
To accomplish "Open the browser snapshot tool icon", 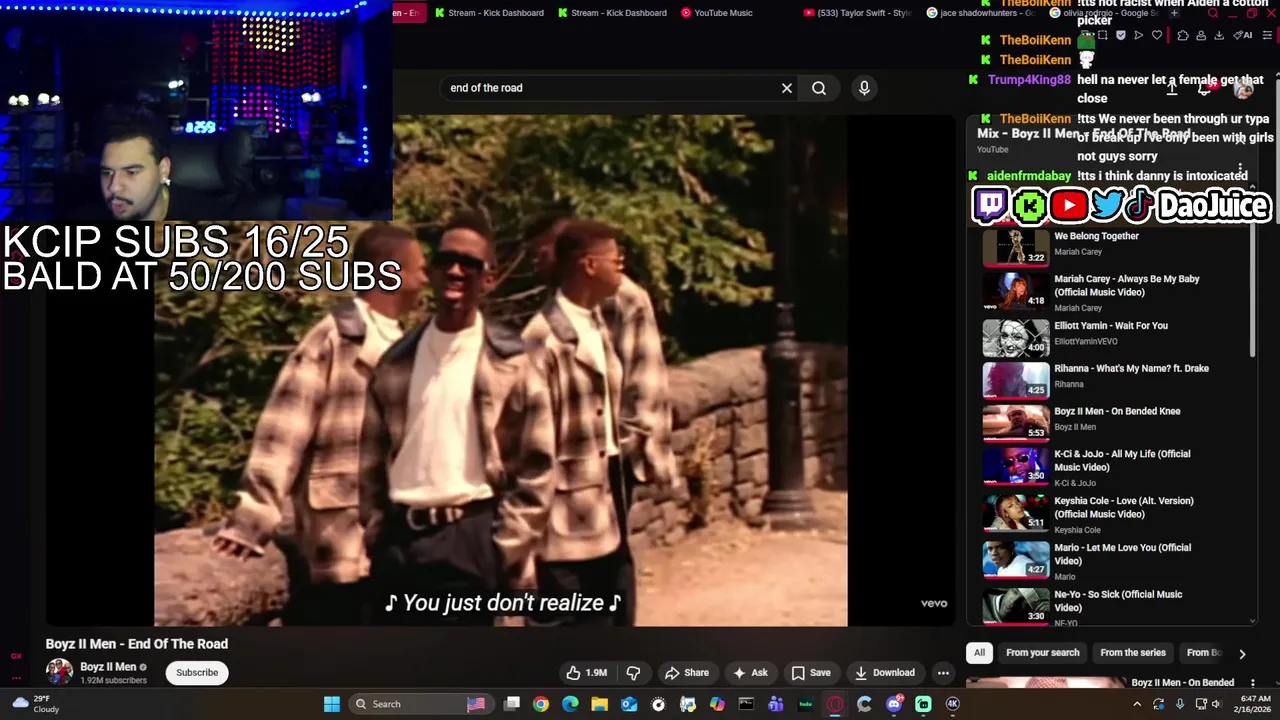I will coord(1102,35).
